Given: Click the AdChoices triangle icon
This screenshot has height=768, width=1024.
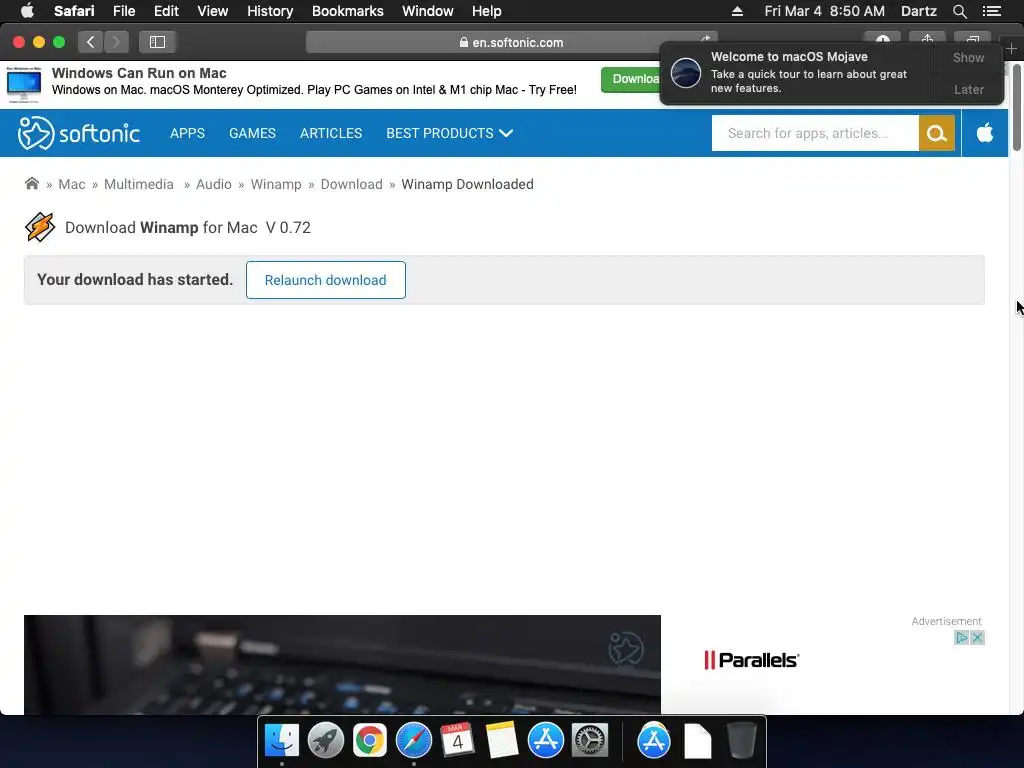Looking at the screenshot, I should tap(962, 637).
